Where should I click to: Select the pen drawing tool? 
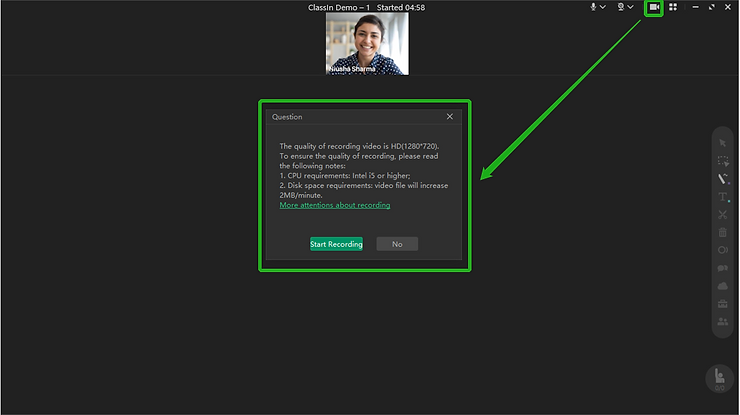tap(723, 179)
